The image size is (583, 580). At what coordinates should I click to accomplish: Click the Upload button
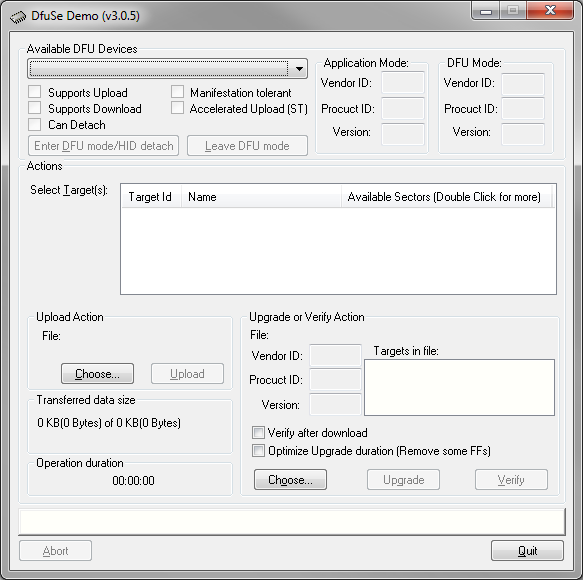coord(187,374)
